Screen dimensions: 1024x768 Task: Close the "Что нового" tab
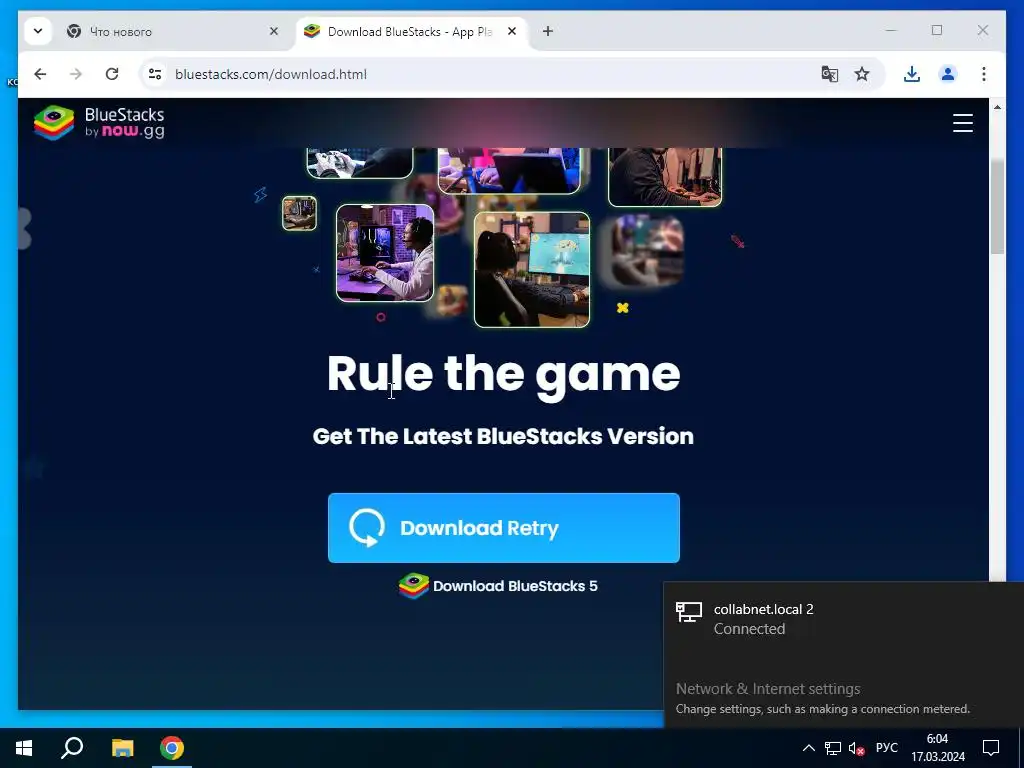click(x=274, y=31)
